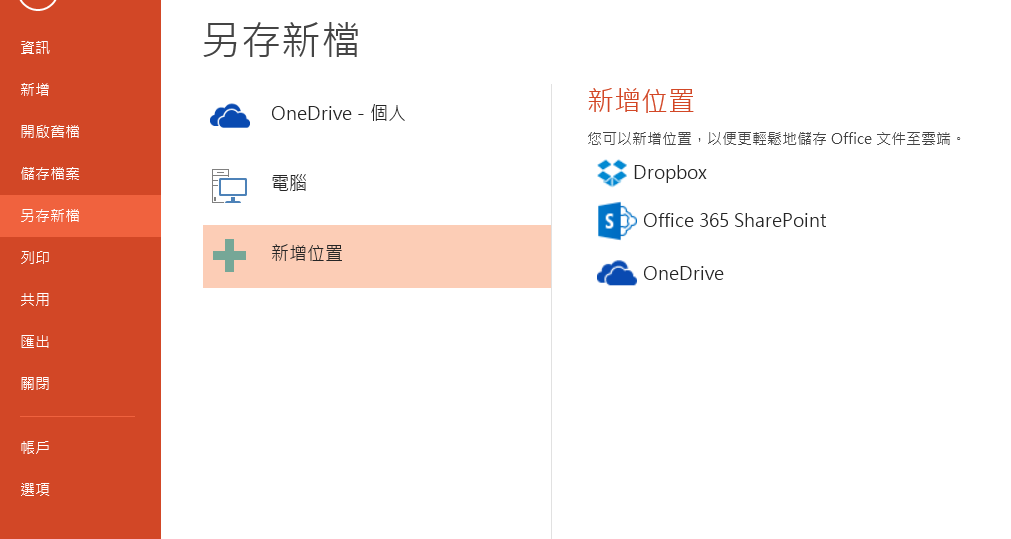The image size is (1011, 539).
Task: Add Office 365 SharePoint as location
Action: (712, 221)
